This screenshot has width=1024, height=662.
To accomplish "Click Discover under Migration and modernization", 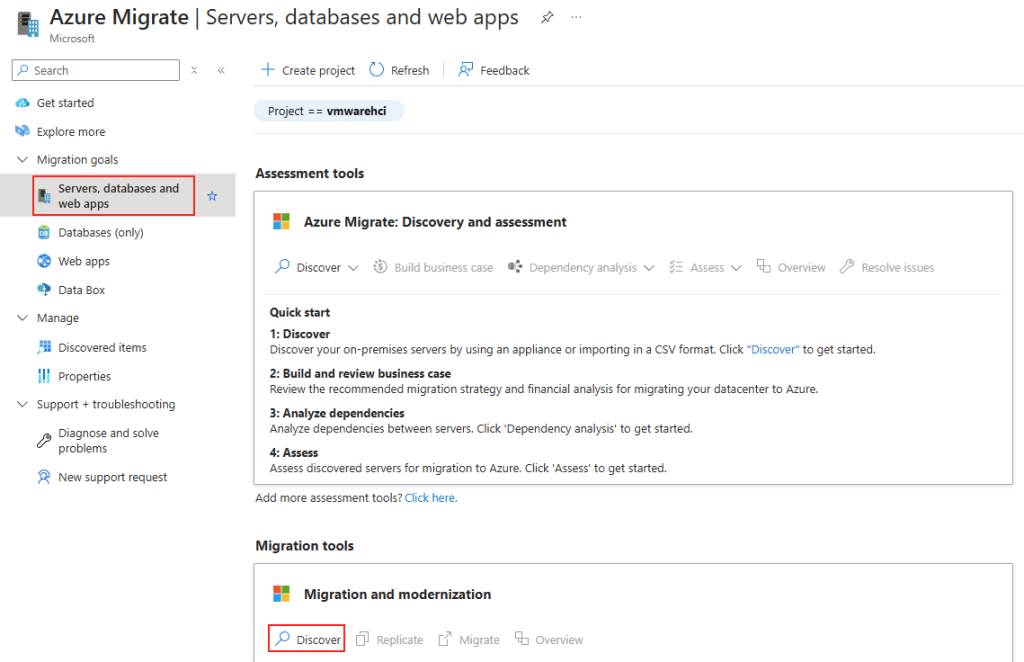I will (307, 639).
